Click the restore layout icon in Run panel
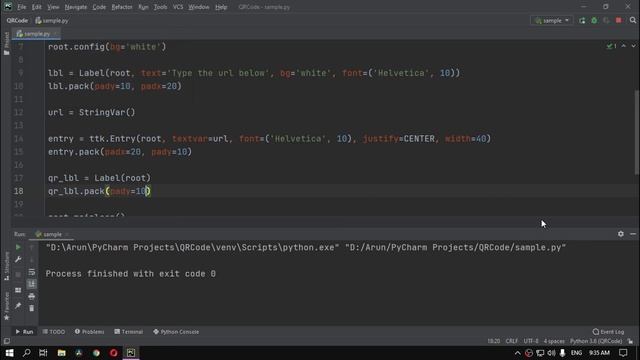Image resolution: width=640 pixels, height=360 pixels. [x=18, y=290]
